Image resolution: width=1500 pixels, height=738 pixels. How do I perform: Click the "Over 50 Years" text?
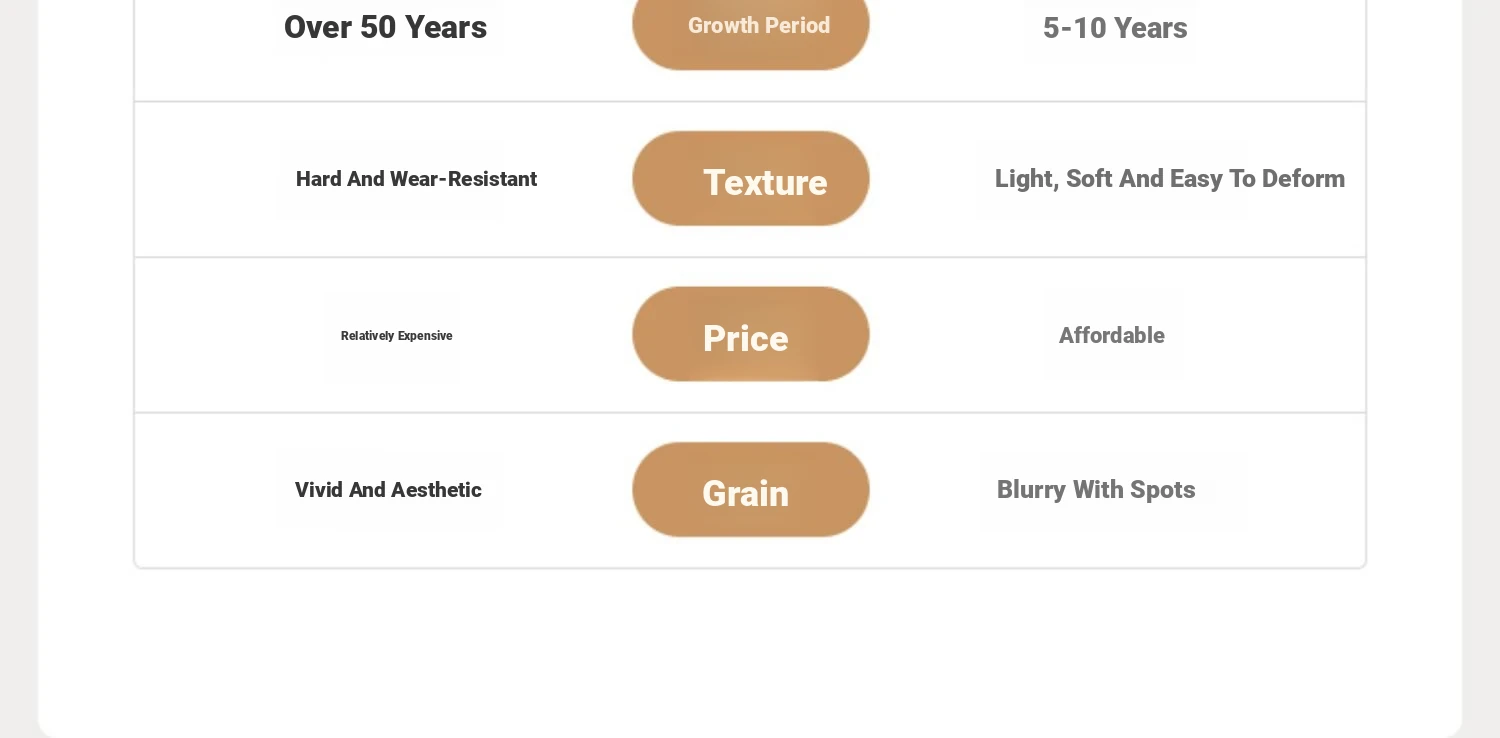click(x=385, y=27)
